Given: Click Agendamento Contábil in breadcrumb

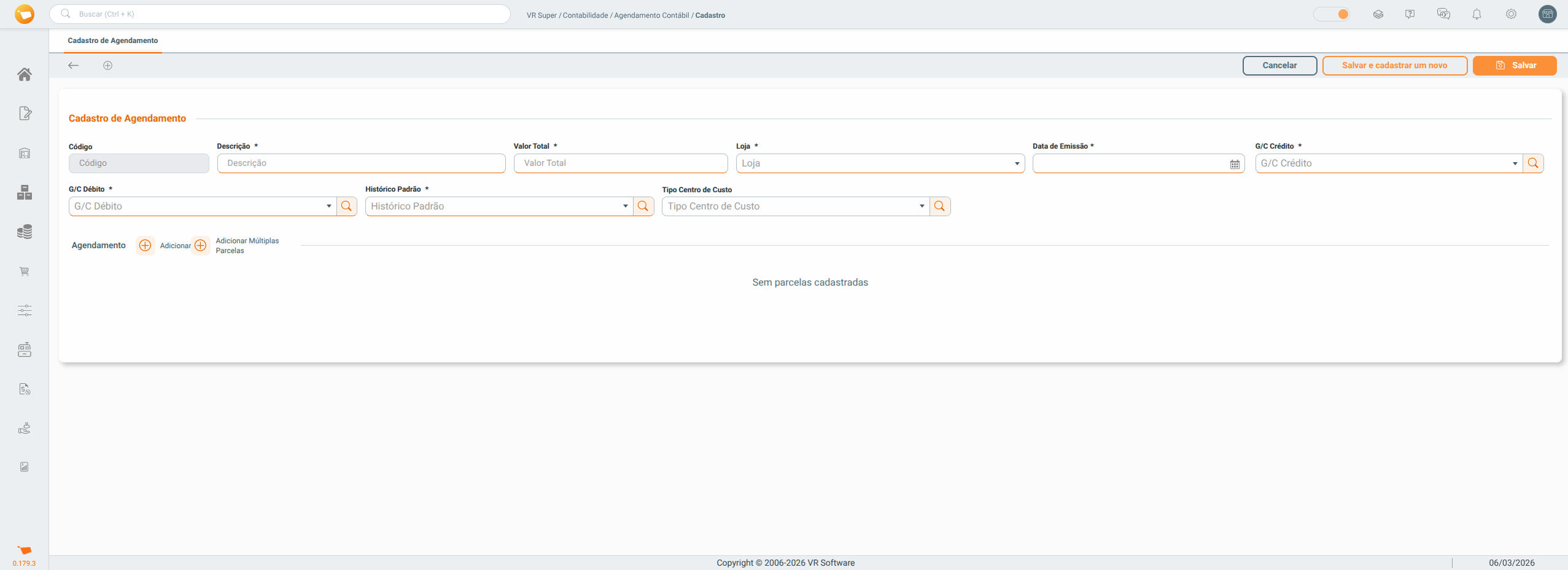Looking at the screenshot, I should (651, 15).
